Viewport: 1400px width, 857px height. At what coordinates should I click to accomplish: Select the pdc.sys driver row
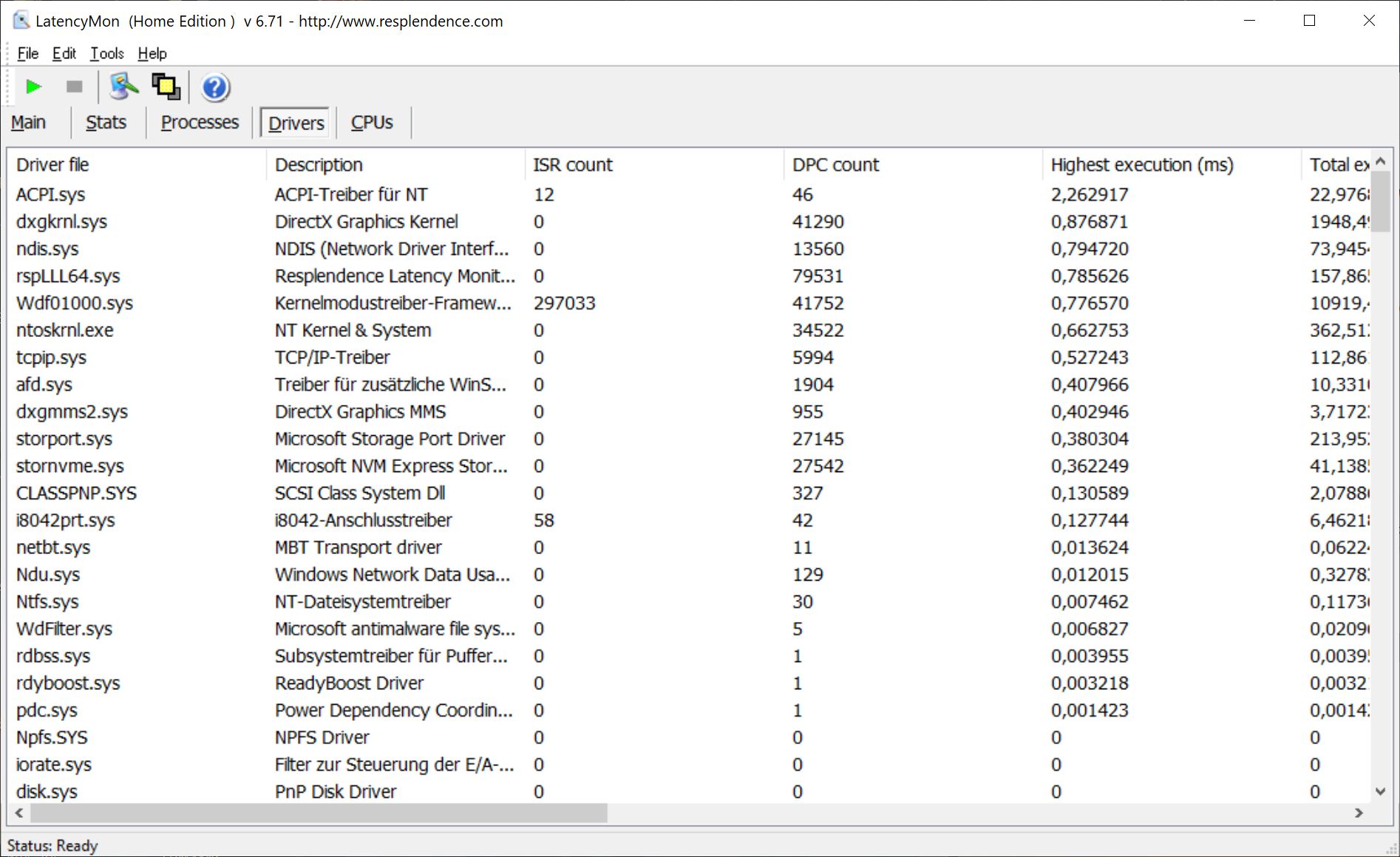click(689, 711)
